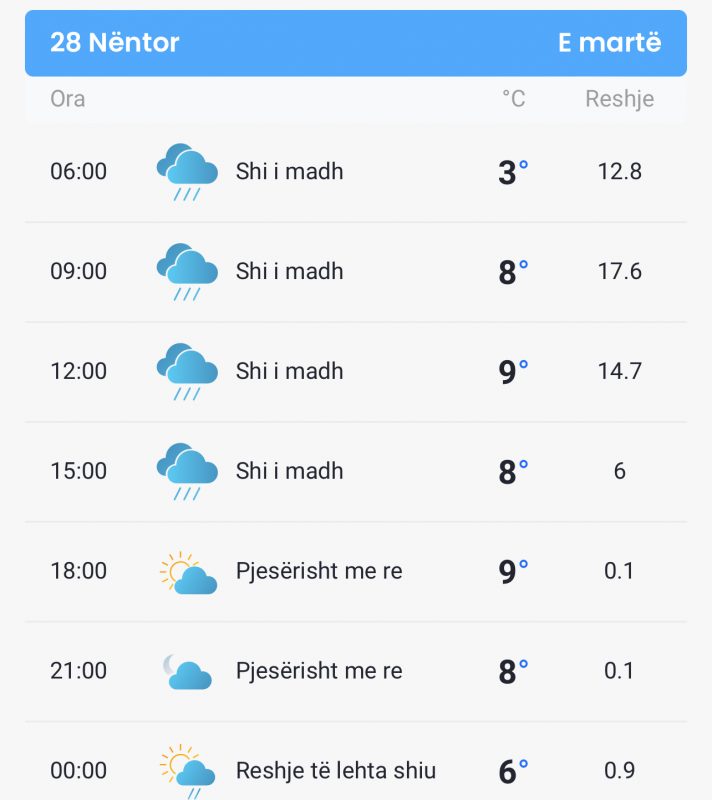Select the 12:00 Shi i madh text
Viewport: 712px width, 800px height.
(x=290, y=371)
